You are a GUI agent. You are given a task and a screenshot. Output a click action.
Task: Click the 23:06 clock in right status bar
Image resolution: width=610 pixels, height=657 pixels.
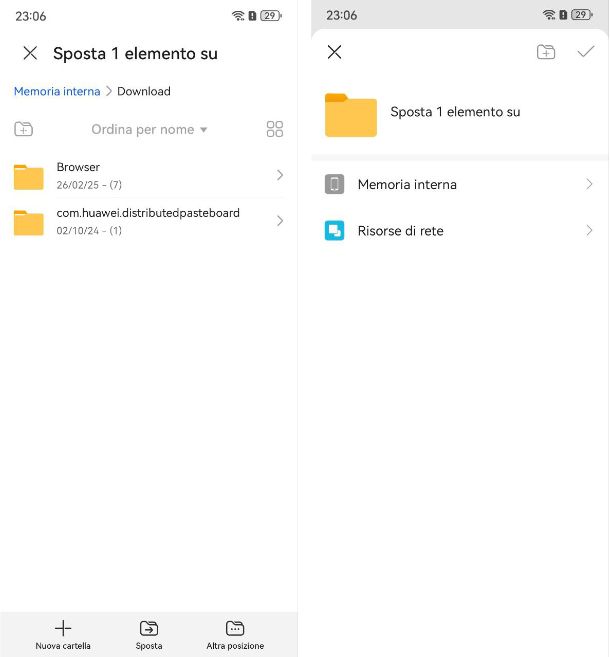click(341, 16)
